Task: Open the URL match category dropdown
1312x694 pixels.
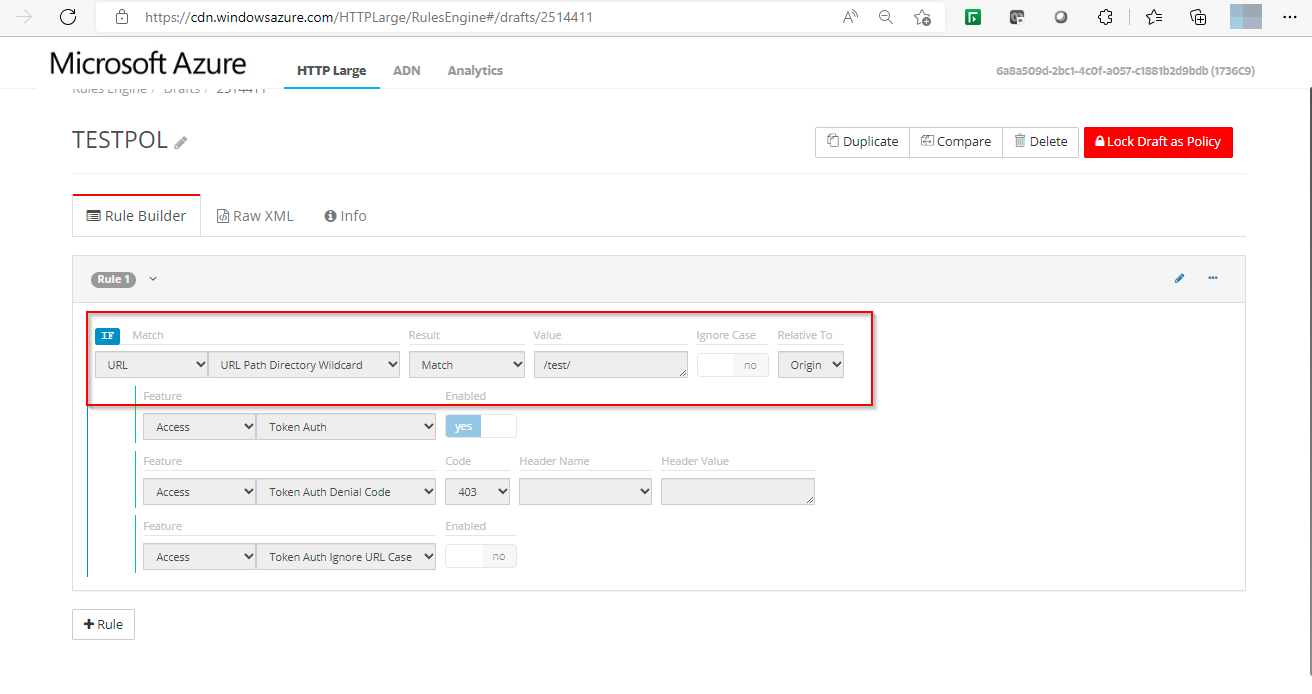Action: click(x=150, y=365)
